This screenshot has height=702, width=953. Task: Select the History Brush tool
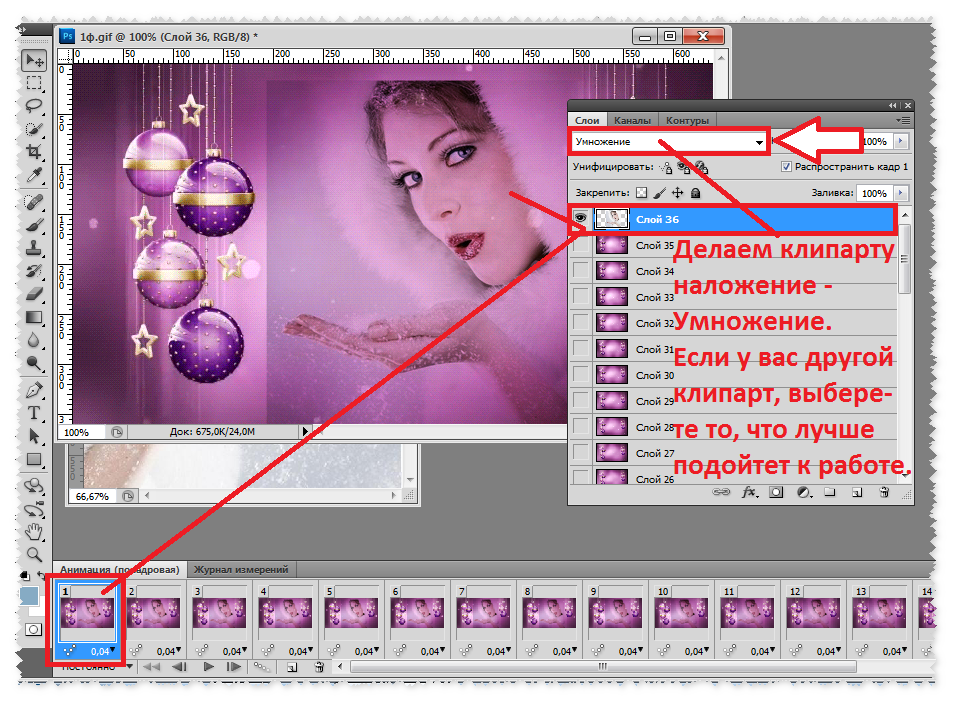coord(34,270)
